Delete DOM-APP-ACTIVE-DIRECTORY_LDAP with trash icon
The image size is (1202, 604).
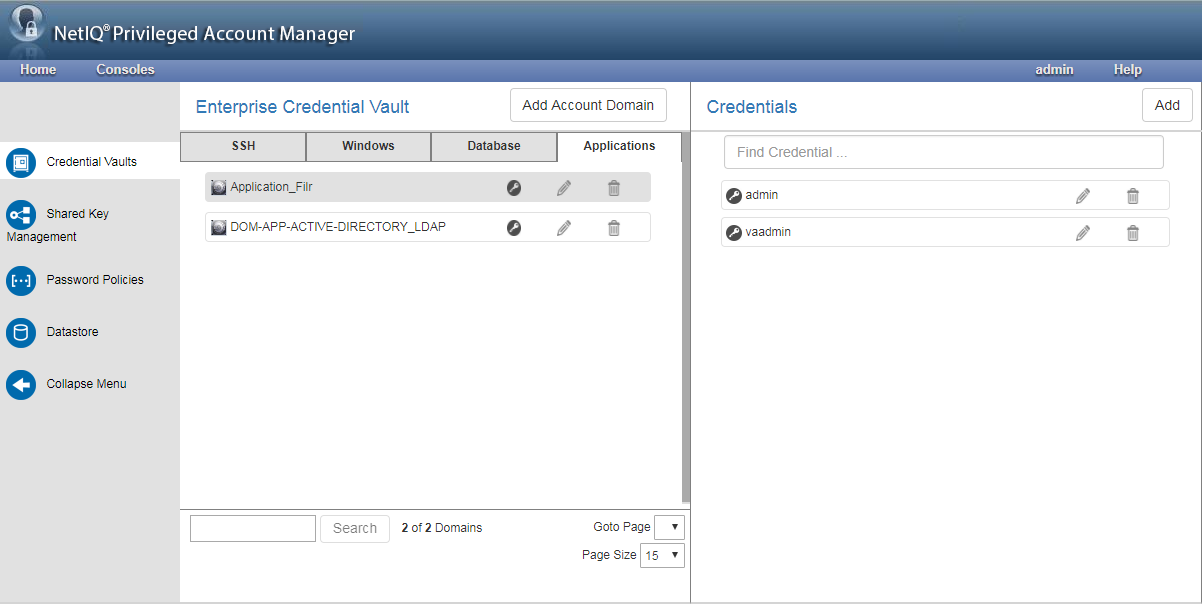click(x=614, y=227)
